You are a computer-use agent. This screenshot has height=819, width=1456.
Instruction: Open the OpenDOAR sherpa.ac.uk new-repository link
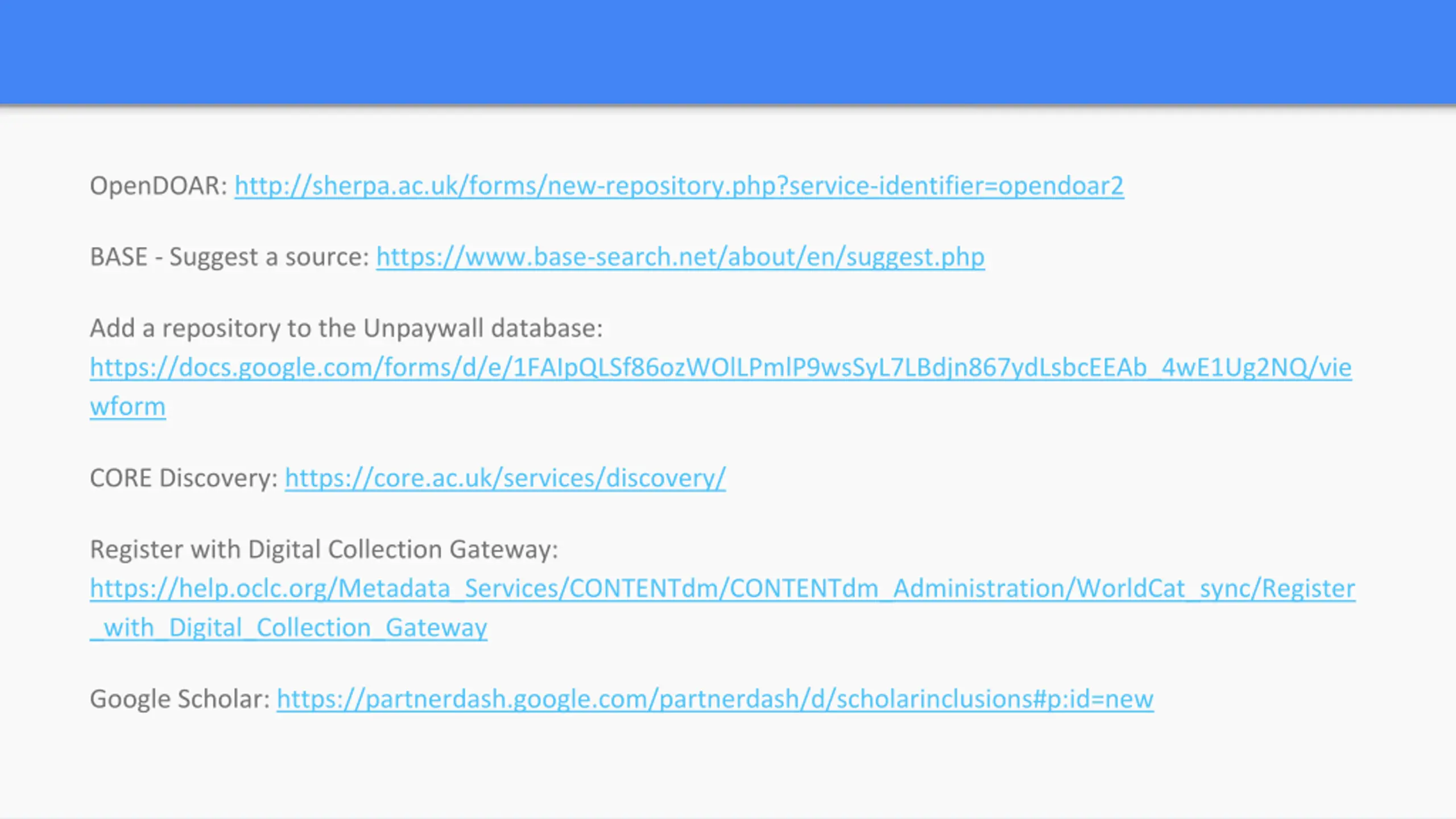point(679,186)
